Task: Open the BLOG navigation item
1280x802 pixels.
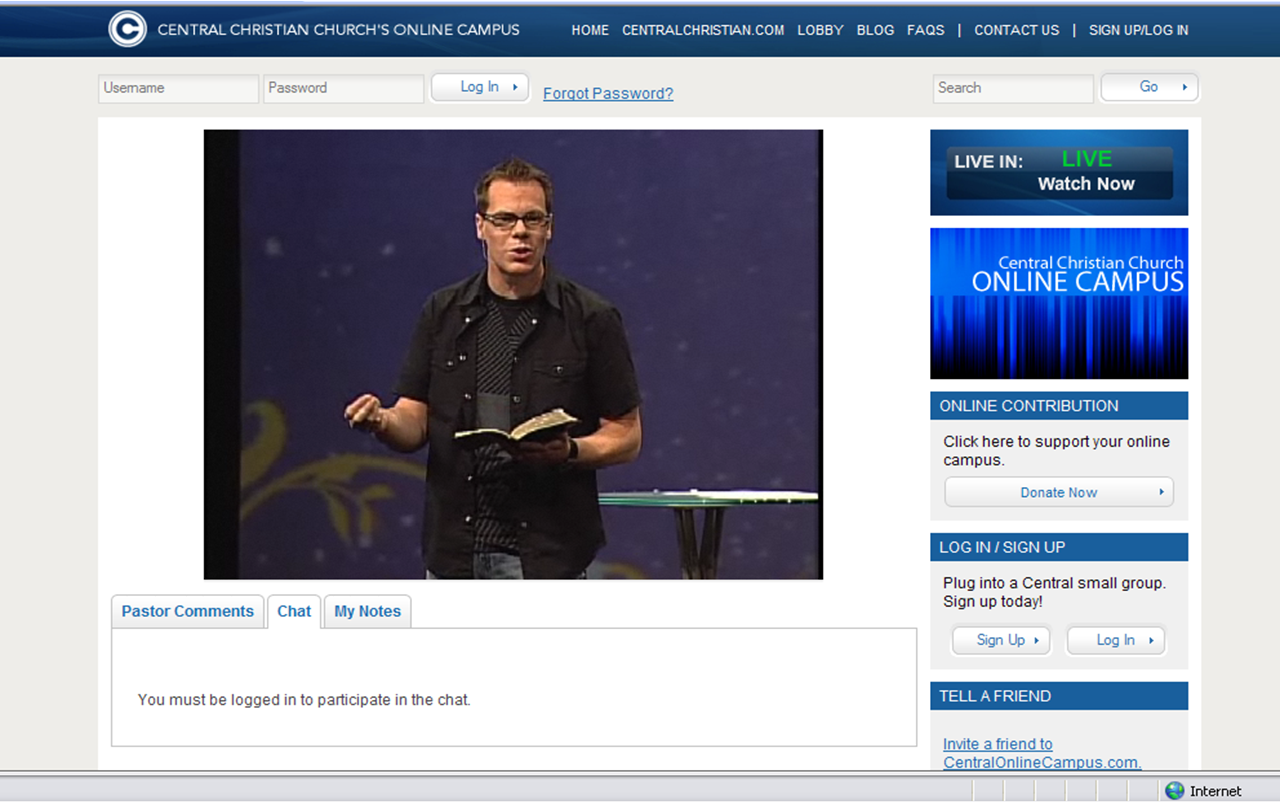Action: [875, 30]
